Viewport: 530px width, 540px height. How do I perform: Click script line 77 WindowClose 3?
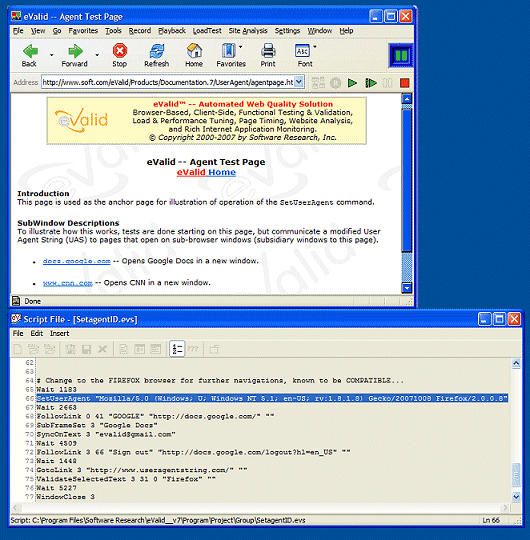(x=65, y=497)
